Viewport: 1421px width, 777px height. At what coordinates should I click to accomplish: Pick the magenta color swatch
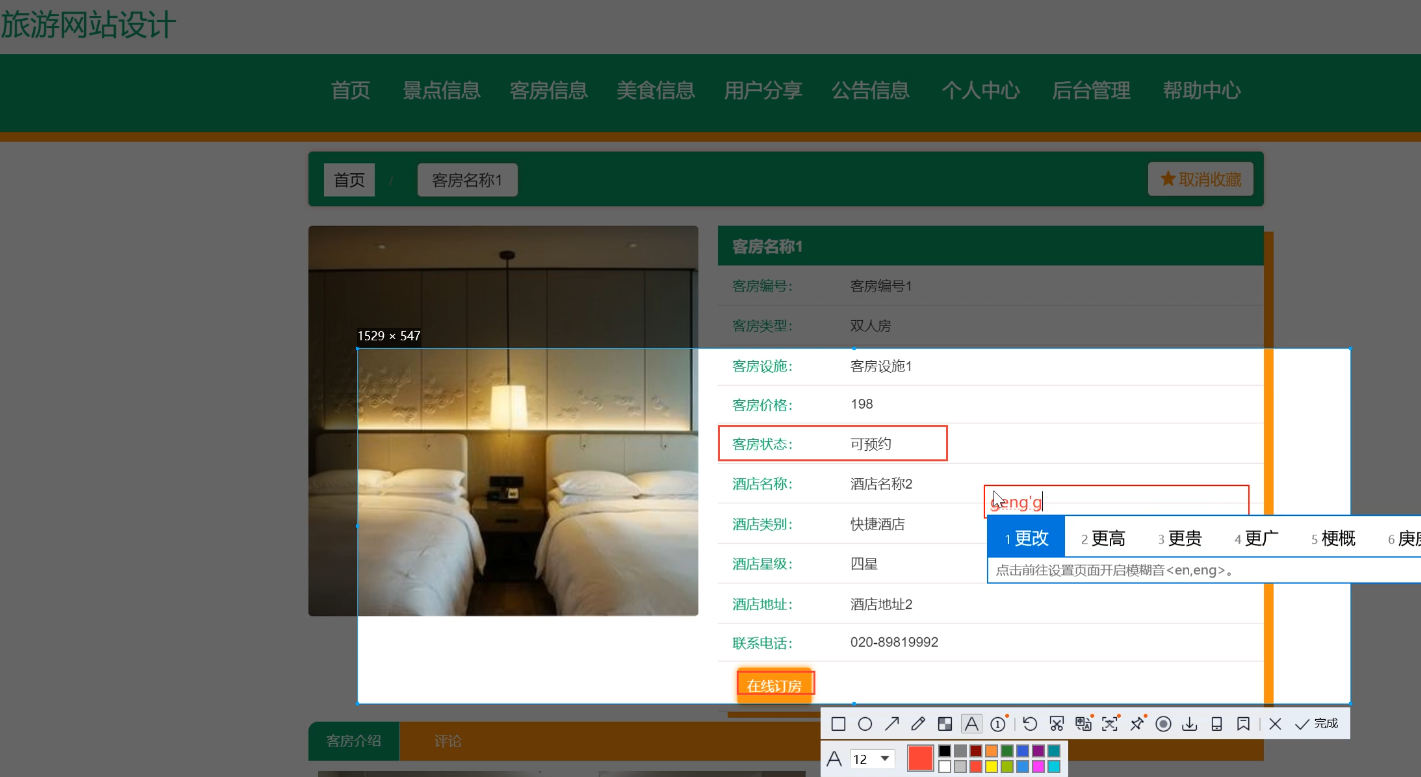1038,767
